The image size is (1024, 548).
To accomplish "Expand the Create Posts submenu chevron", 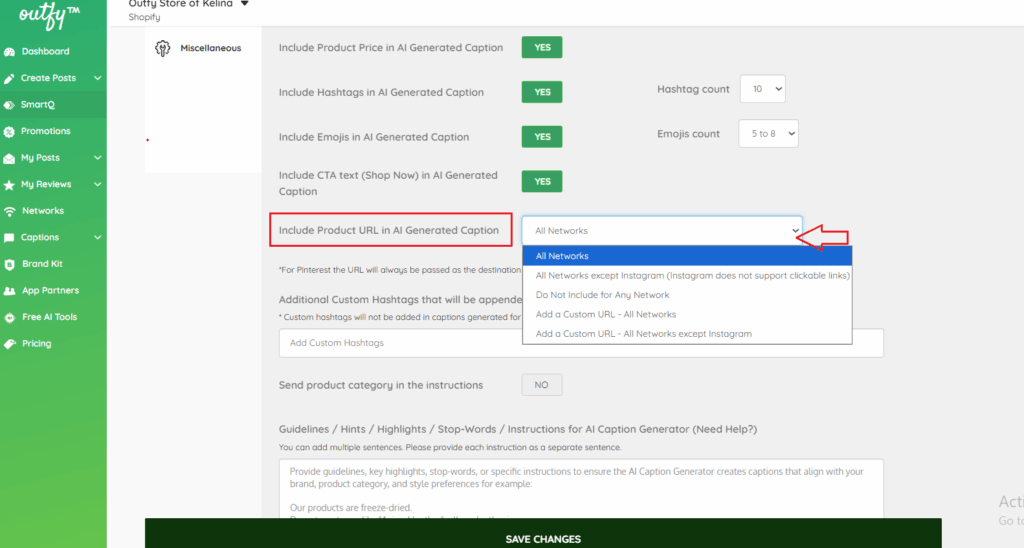I will pos(98,78).
